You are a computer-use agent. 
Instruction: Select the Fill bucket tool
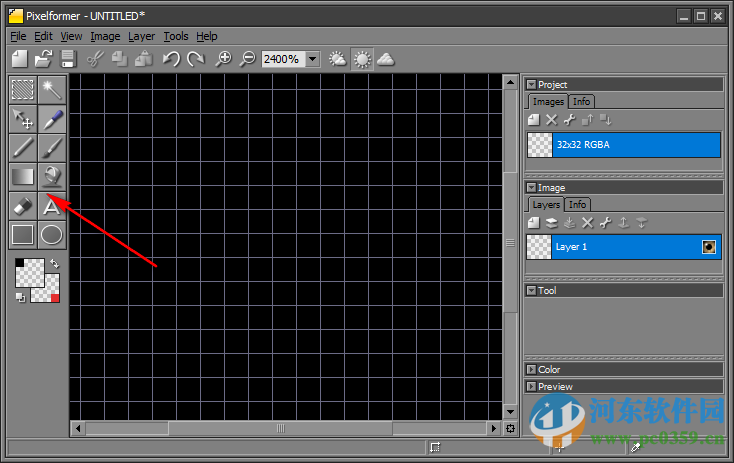coord(51,176)
